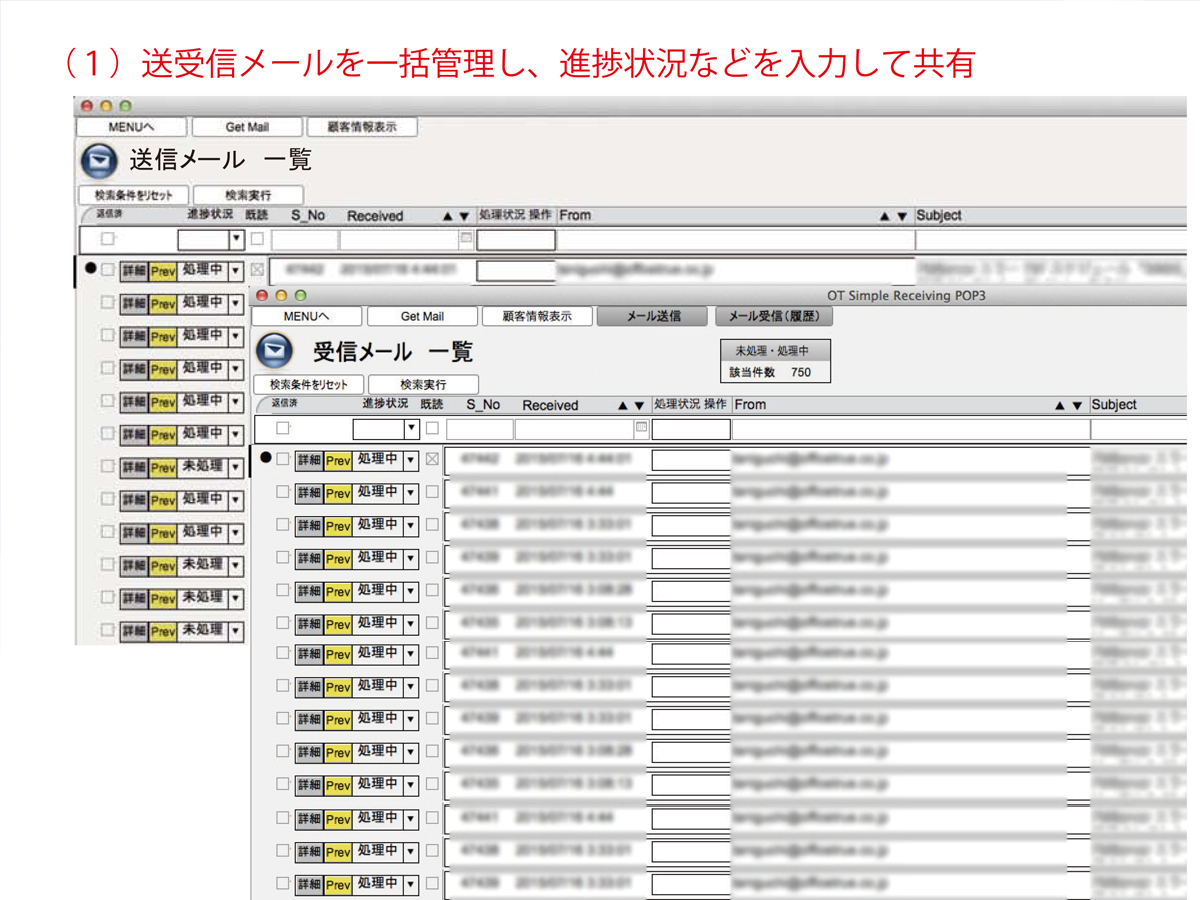Click the envelope icon beside 受信メール 一覧 heading
This screenshot has width=1200, height=900.
coord(276,351)
